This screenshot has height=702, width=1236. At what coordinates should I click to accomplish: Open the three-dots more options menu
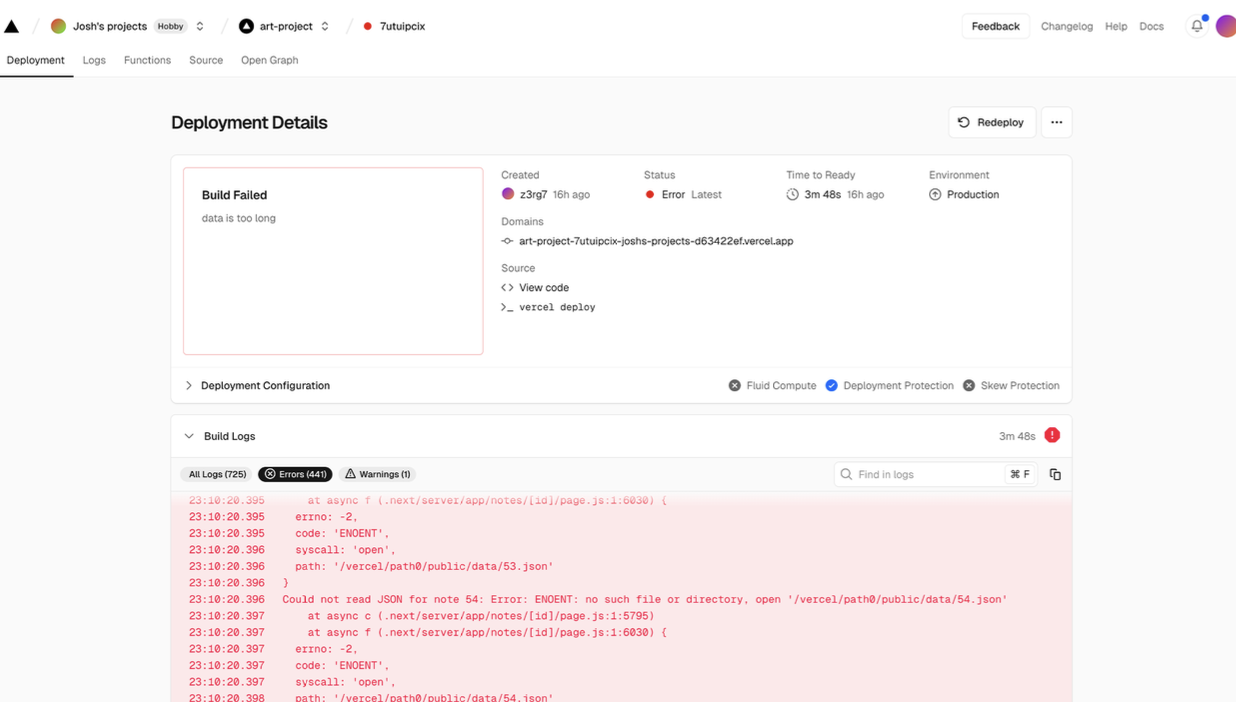1056,122
